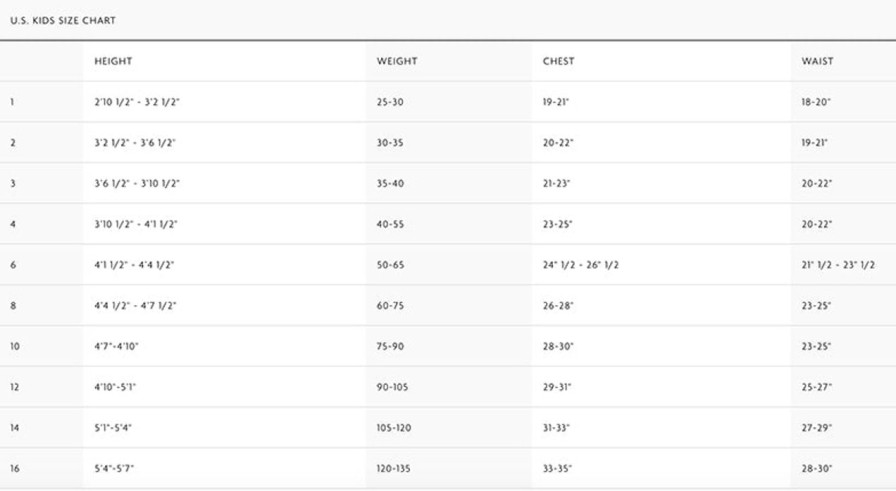Screen dimensions: 896x491
Task: Select the WEIGHT column header
Action: [397, 61]
